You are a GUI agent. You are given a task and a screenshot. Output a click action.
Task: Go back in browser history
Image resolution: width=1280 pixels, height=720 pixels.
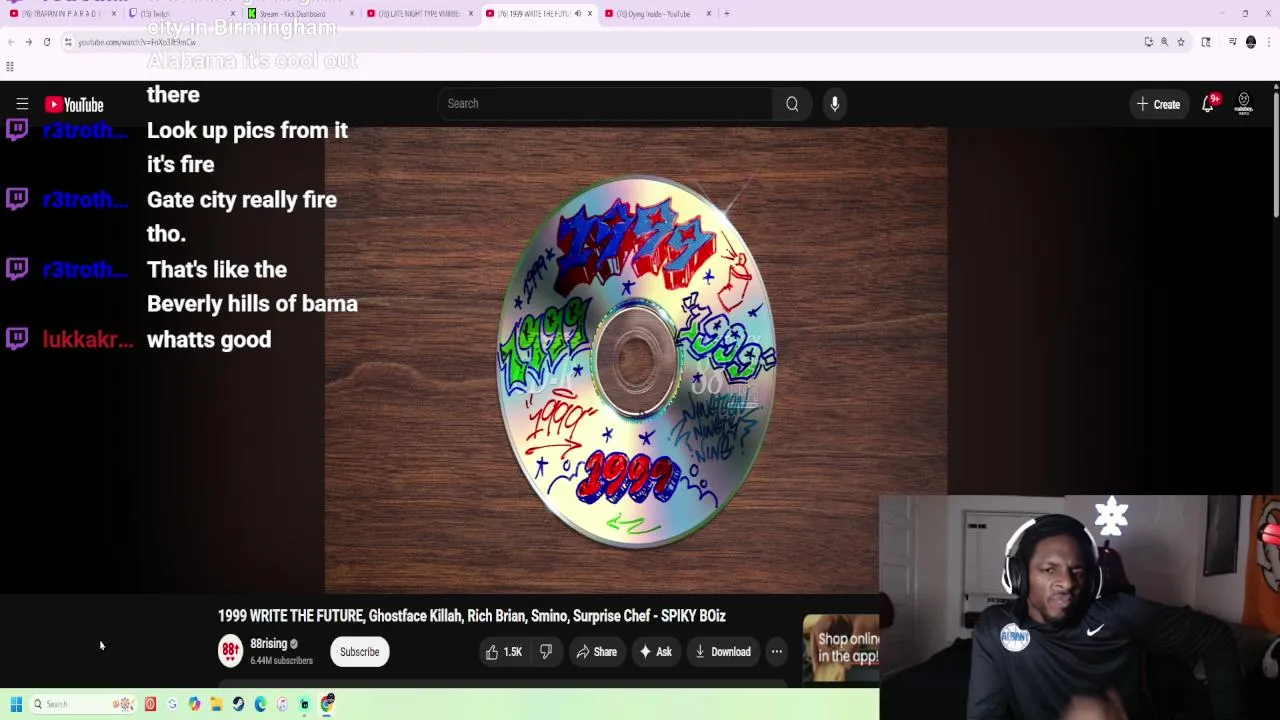10,42
